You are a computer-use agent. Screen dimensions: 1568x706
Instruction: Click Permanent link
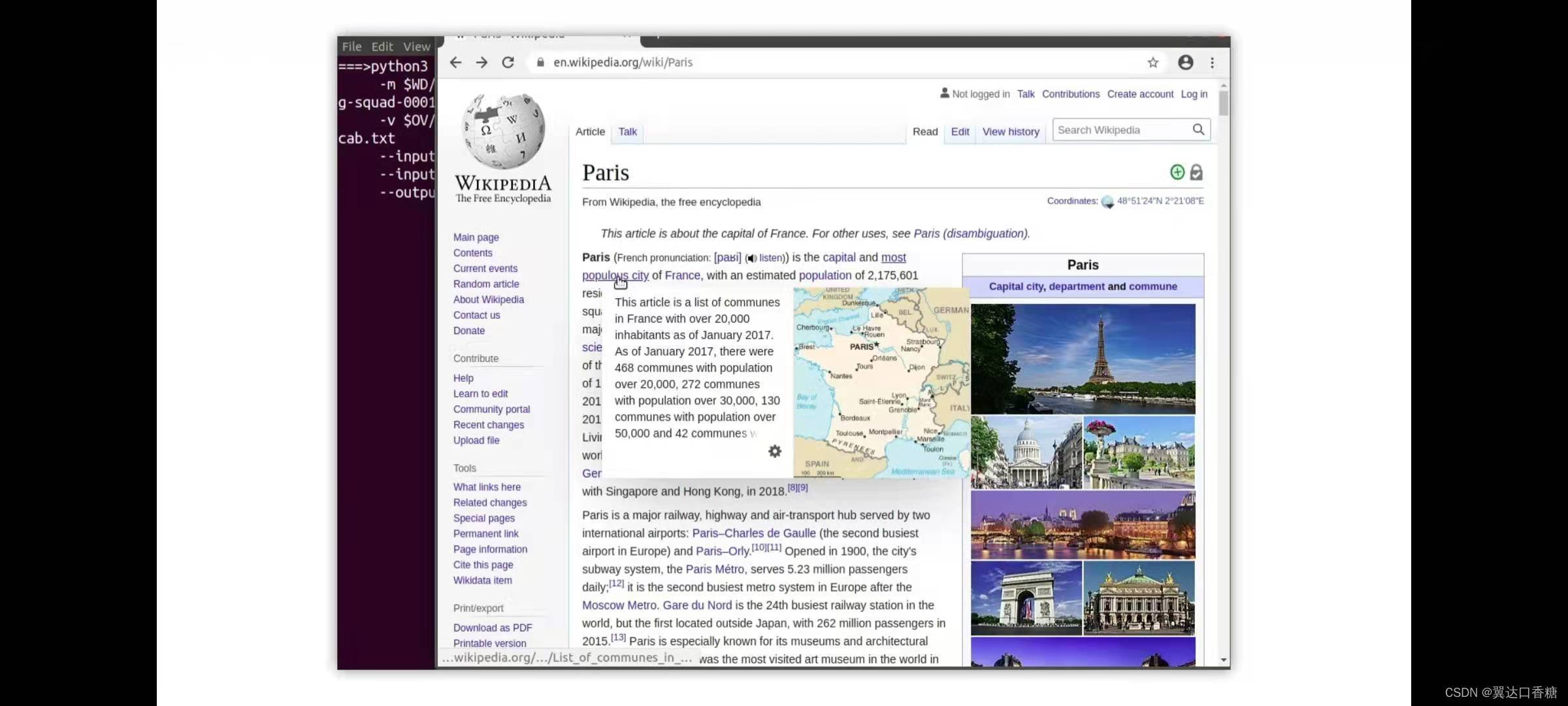[486, 534]
